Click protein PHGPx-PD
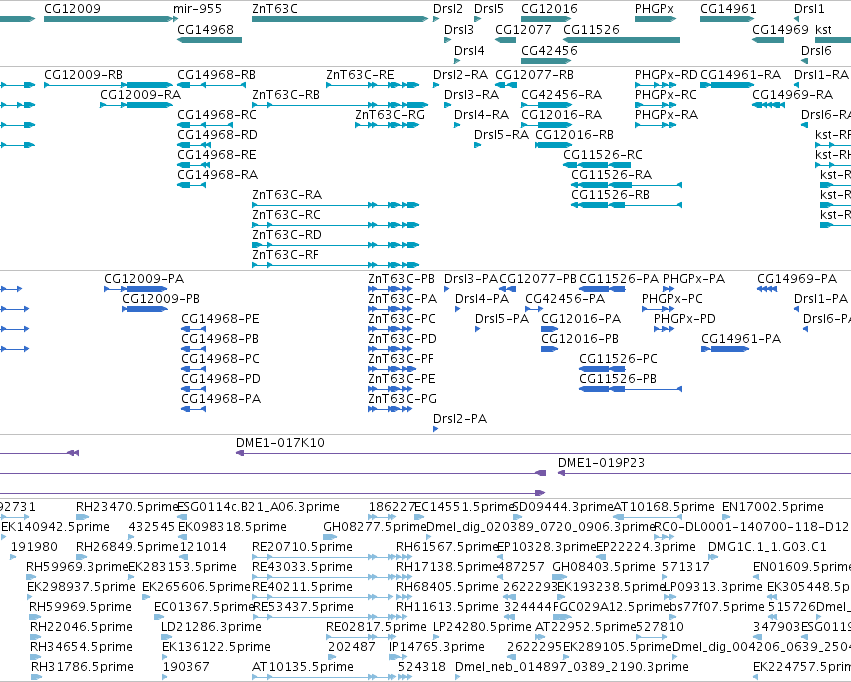Viewport: 851px width, 682px height. tap(664, 329)
